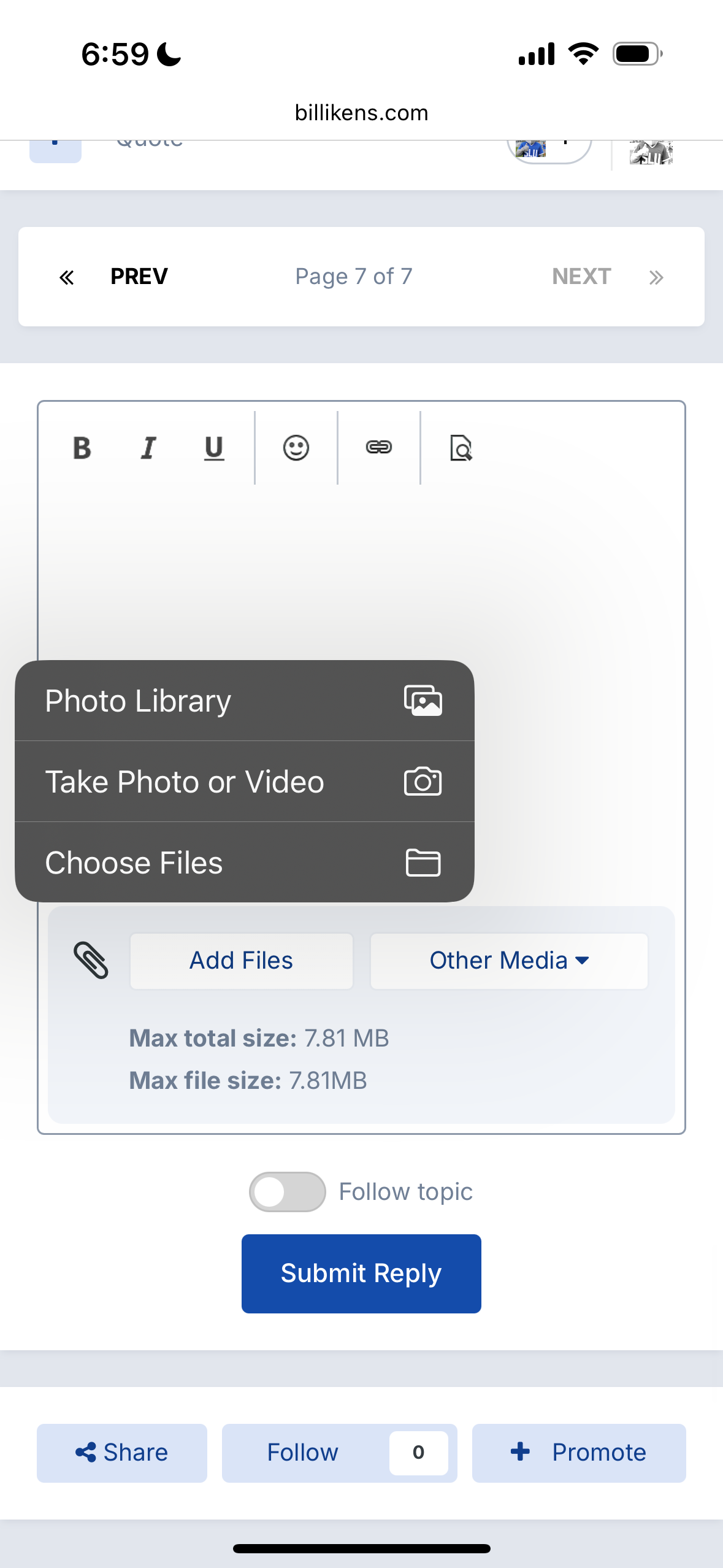Promote this topic

[x=579, y=1453]
